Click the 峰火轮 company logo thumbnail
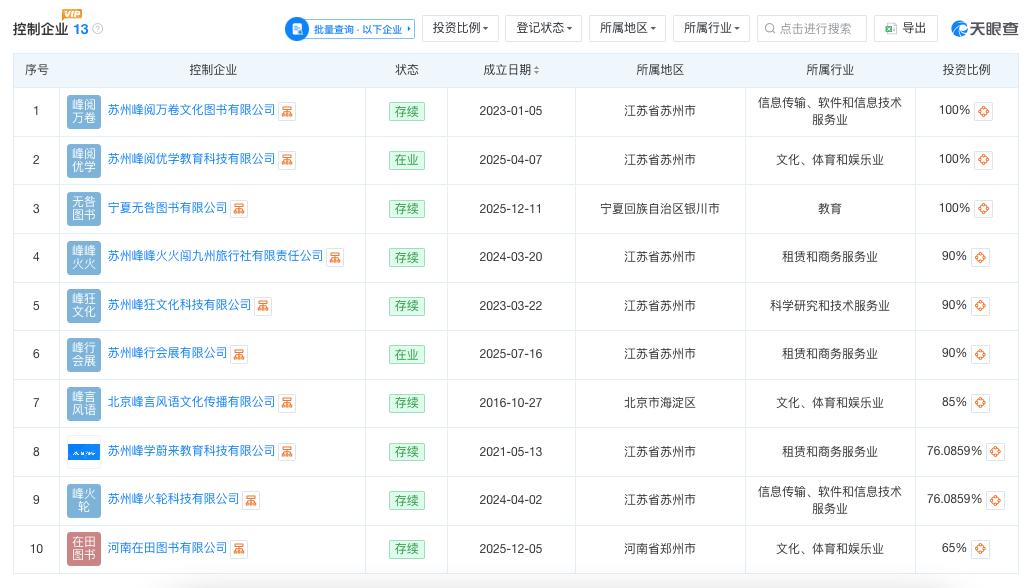1027x588 pixels. tap(84, 500)
